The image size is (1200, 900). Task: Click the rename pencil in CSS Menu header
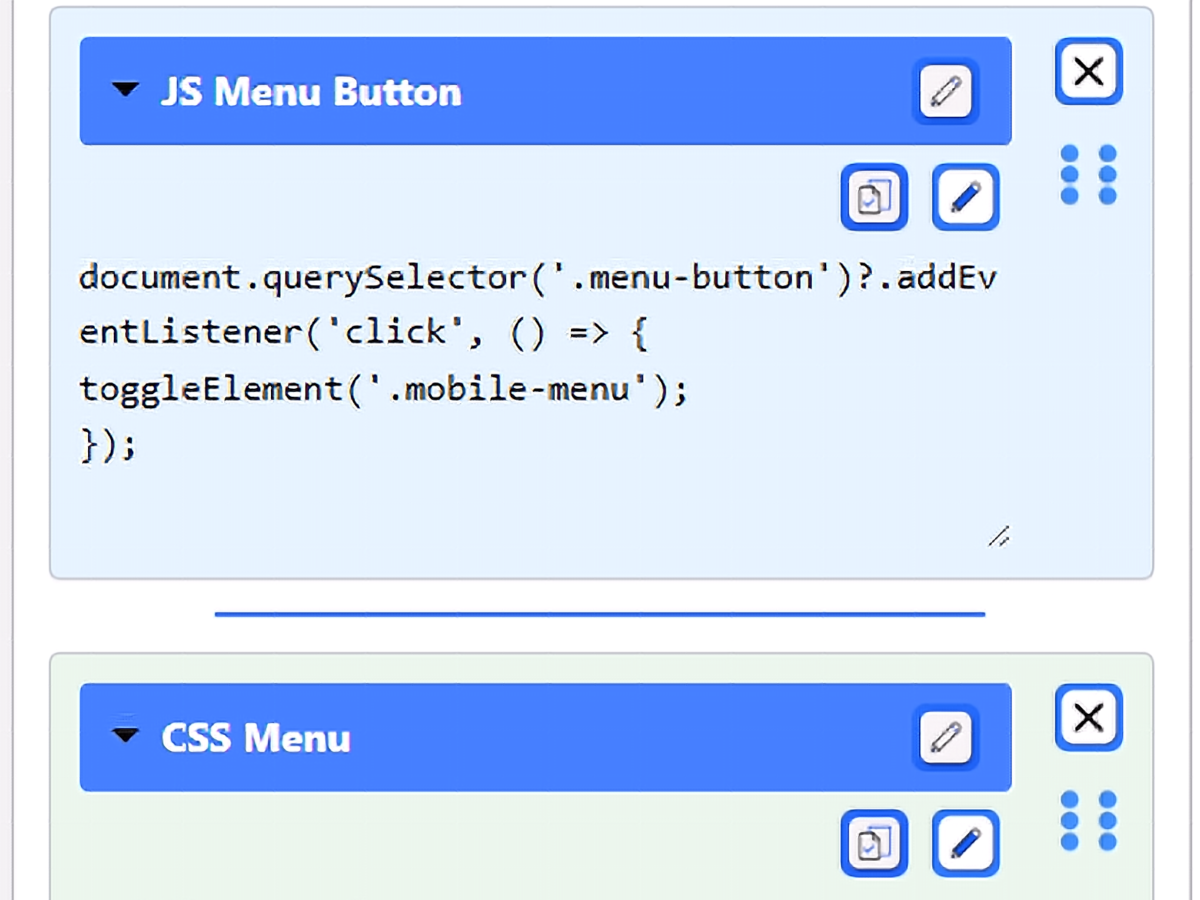pyautogui.click(x=945, y=738)
